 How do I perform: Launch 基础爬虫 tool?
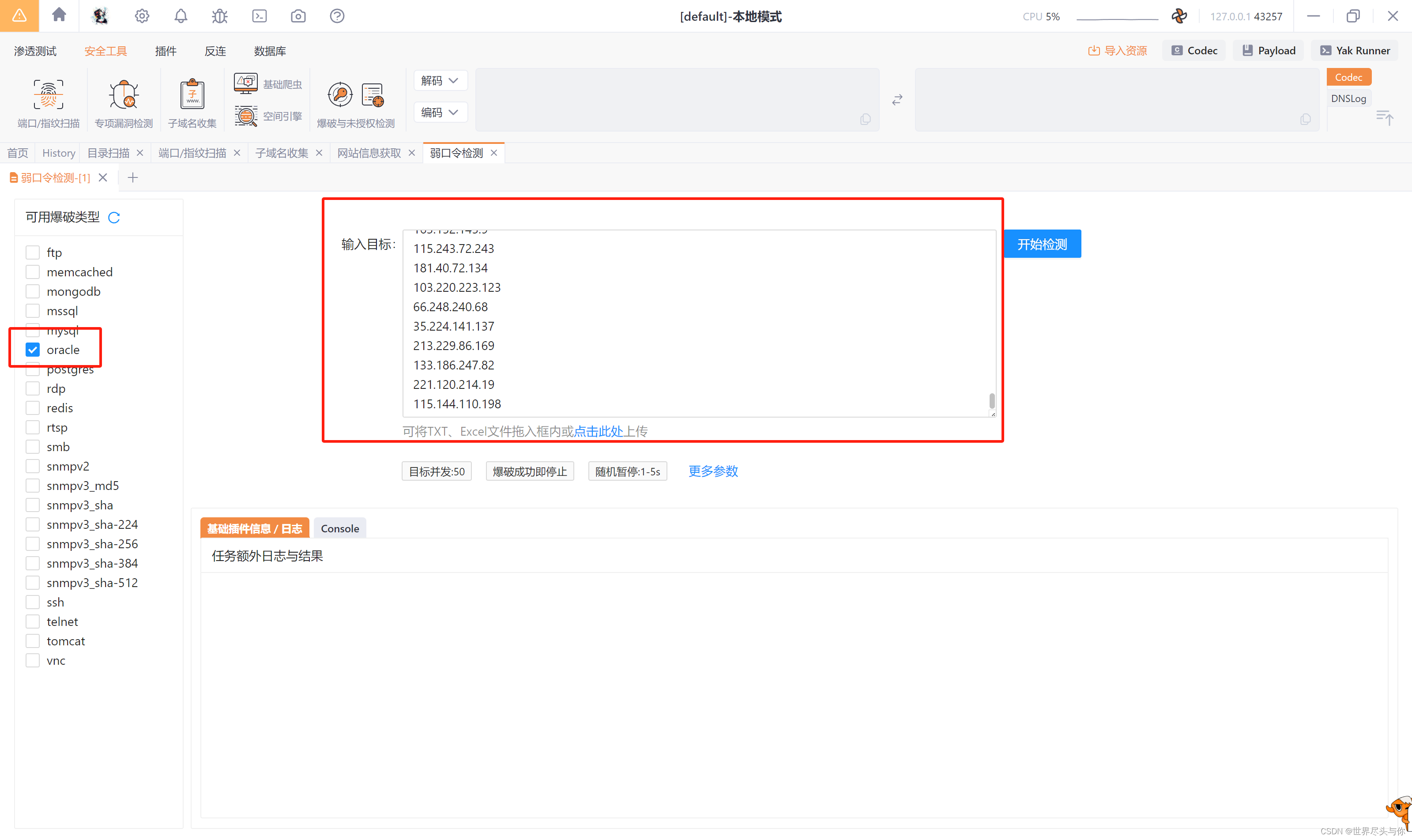268,84
